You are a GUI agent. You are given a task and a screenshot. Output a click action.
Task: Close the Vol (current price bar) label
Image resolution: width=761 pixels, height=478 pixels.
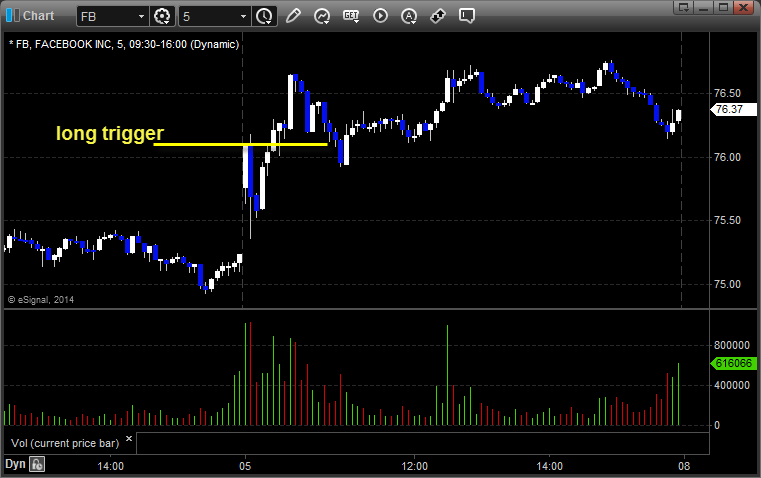129,439
